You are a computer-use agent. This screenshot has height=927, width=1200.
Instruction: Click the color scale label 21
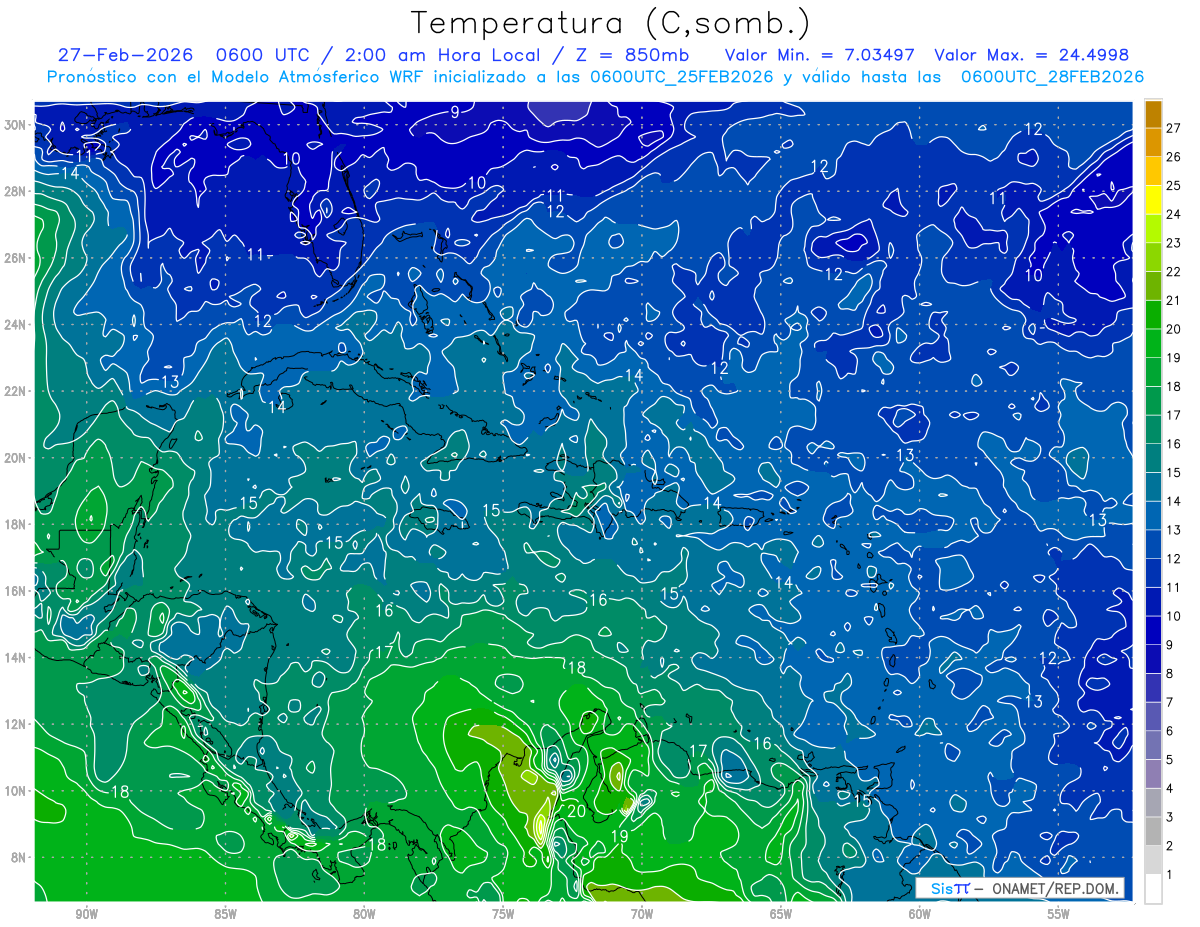[1174, 301]
